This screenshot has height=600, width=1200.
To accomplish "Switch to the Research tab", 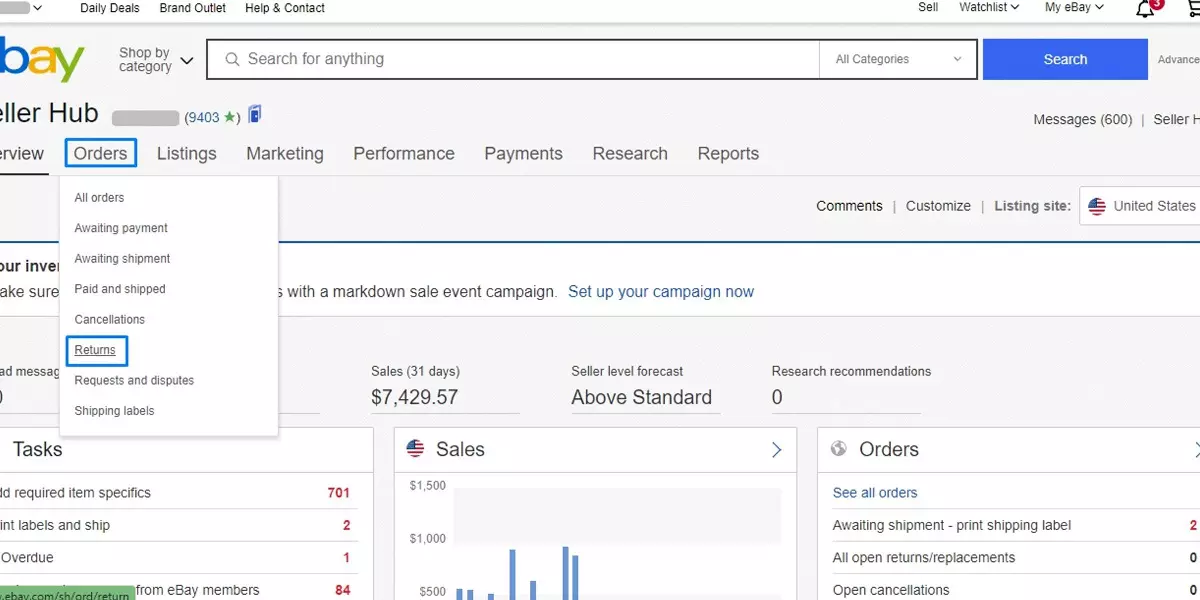I will tap(630, 153).
